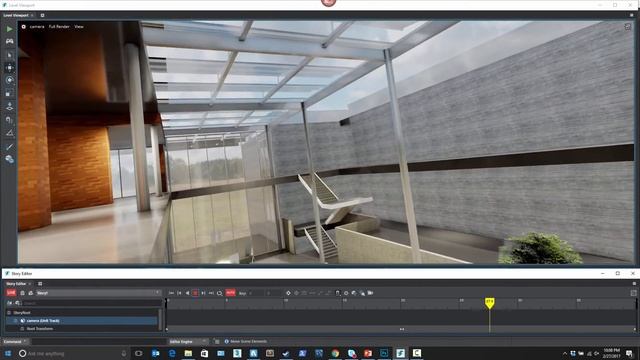
Task: Collapse the StoryRoot tree item
Action: pos(9,313)
